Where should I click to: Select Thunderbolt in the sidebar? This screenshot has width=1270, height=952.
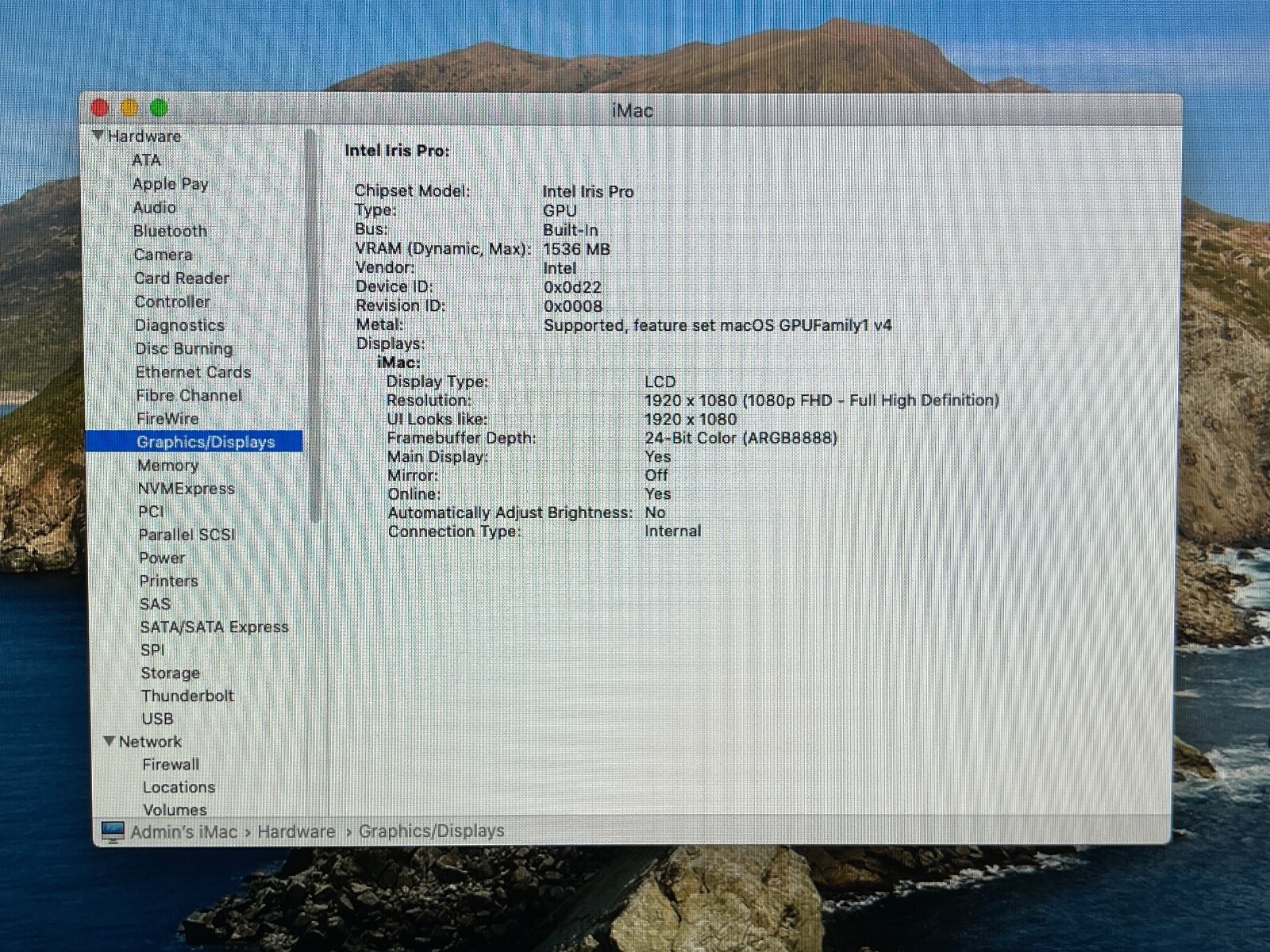click(187, 696)
